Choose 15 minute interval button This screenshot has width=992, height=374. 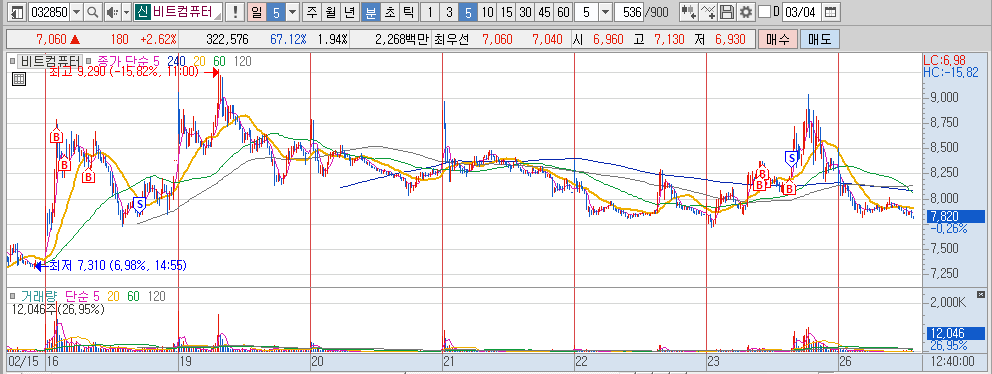(x=506, y=11)
